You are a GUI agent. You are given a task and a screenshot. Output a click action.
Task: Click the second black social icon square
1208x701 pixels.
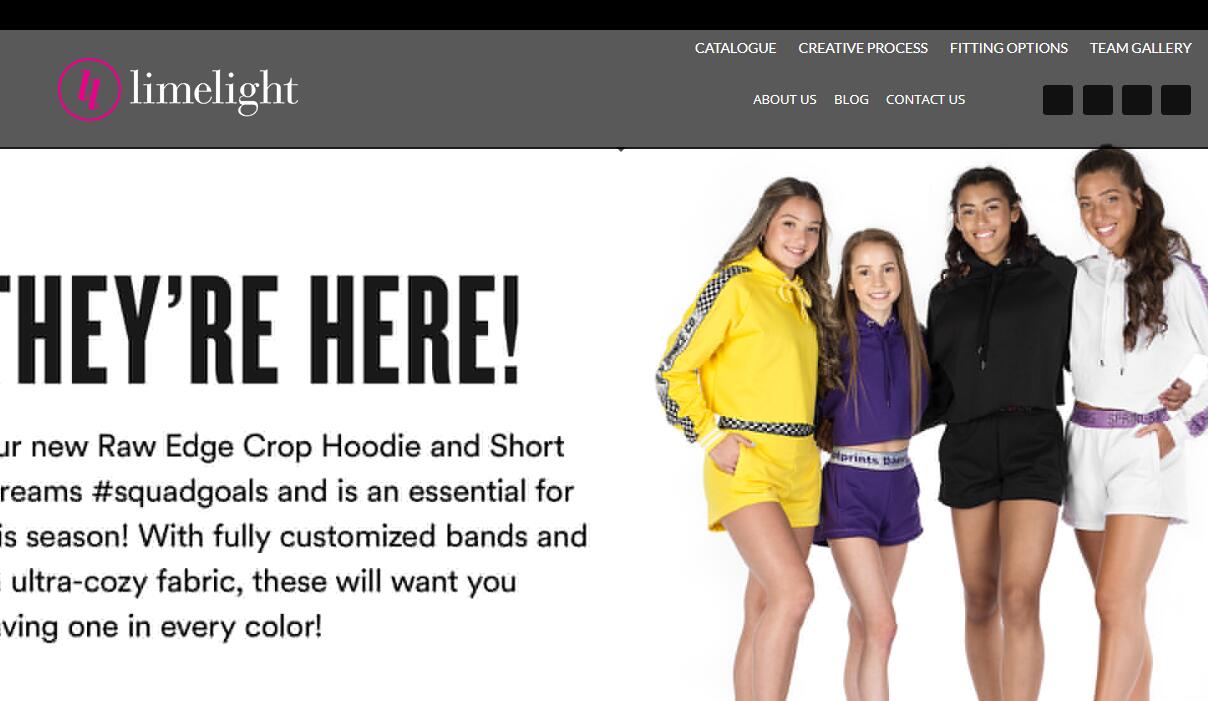coord(1098,100)
